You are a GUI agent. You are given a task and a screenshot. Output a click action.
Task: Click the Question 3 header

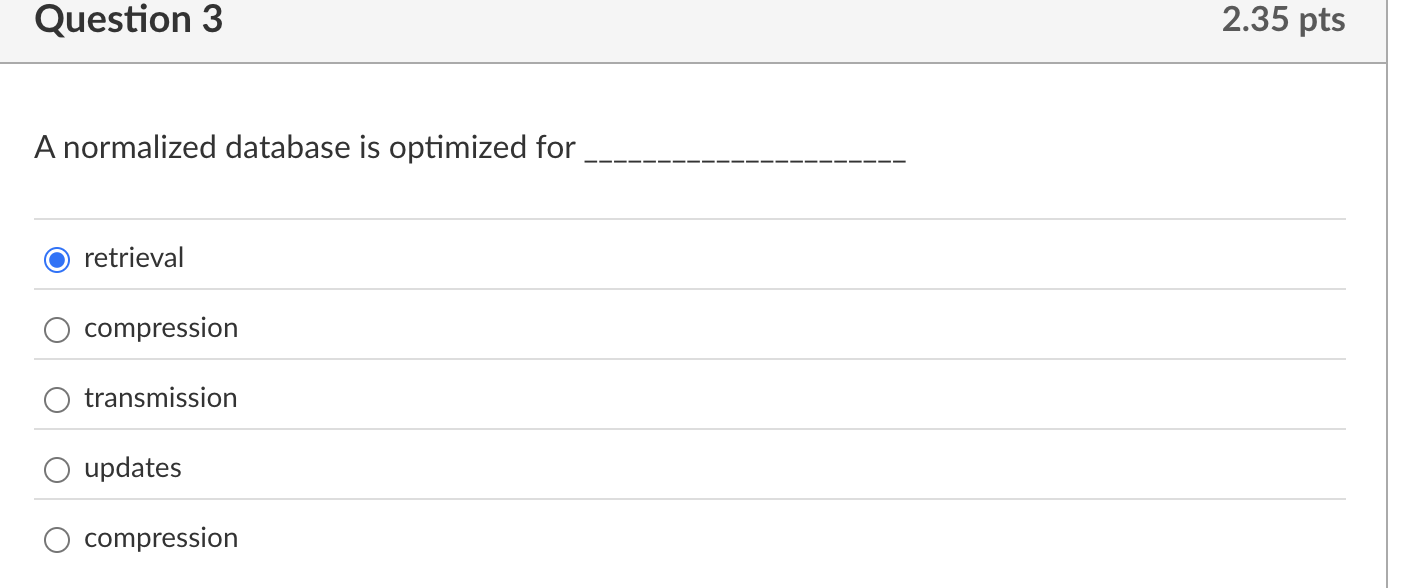[126, 19]
